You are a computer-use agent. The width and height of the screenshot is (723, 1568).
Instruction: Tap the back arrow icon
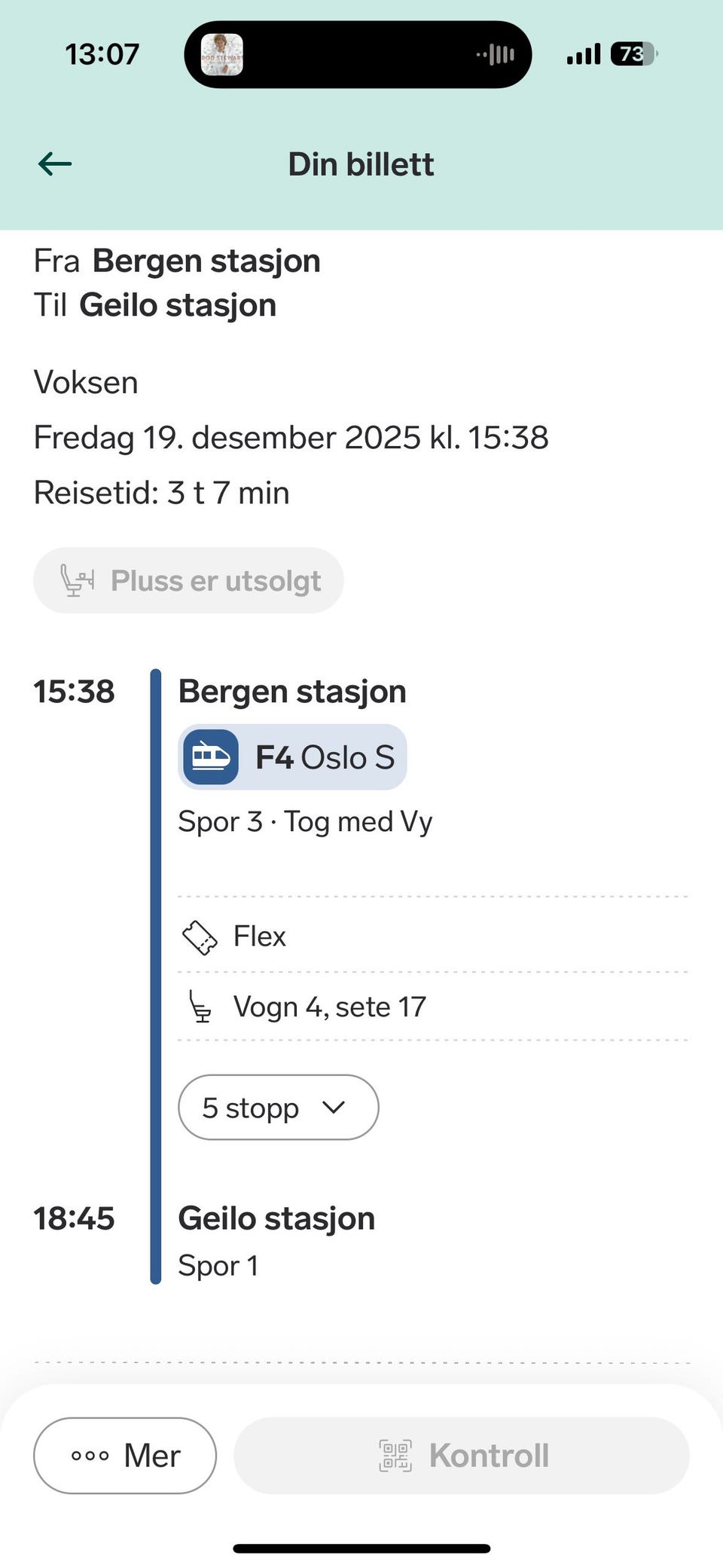click(x=55, y=164)
